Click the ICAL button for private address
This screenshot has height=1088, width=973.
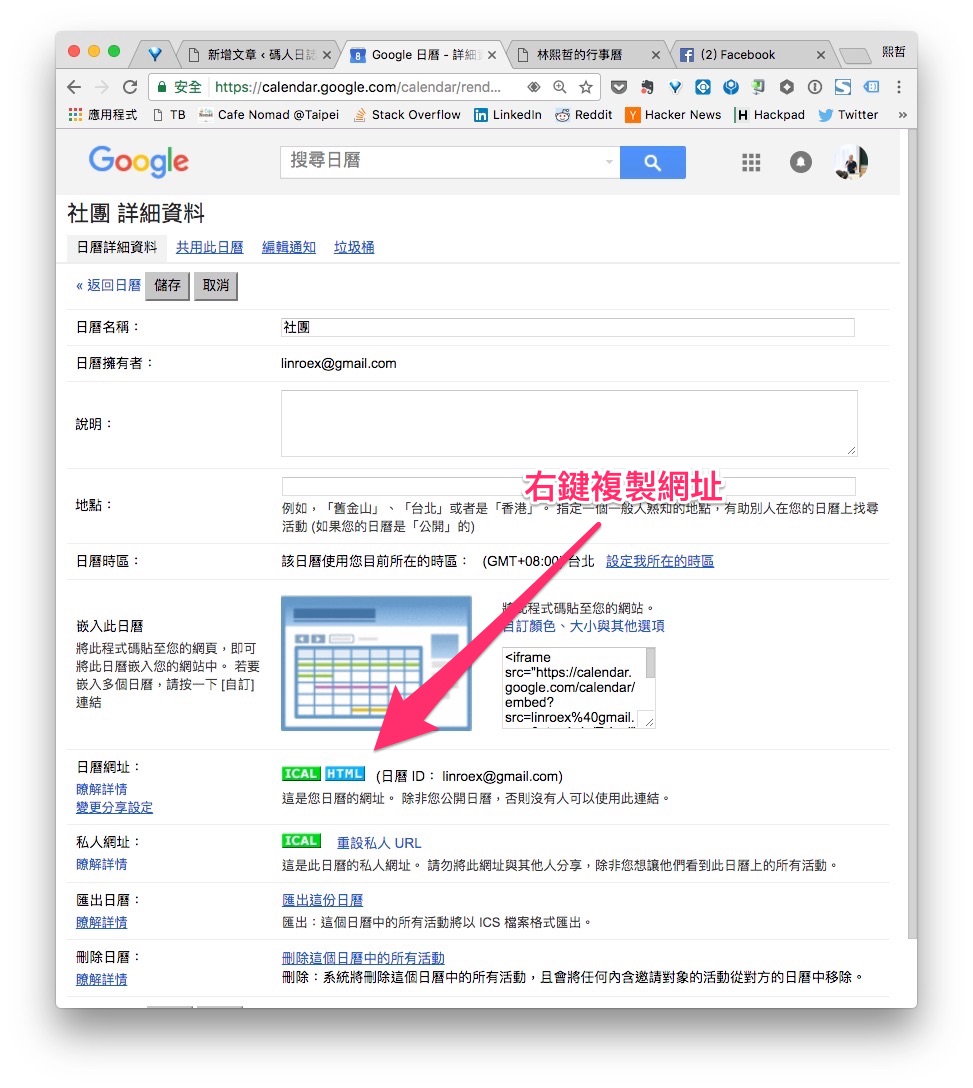(301, 841)
